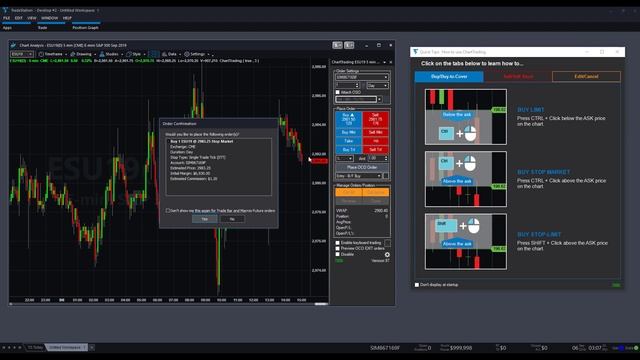This screenshot has height=360, width=640.
Task: Click the Buy Limit tutorial thumbnail
Action: coord(466,117)
